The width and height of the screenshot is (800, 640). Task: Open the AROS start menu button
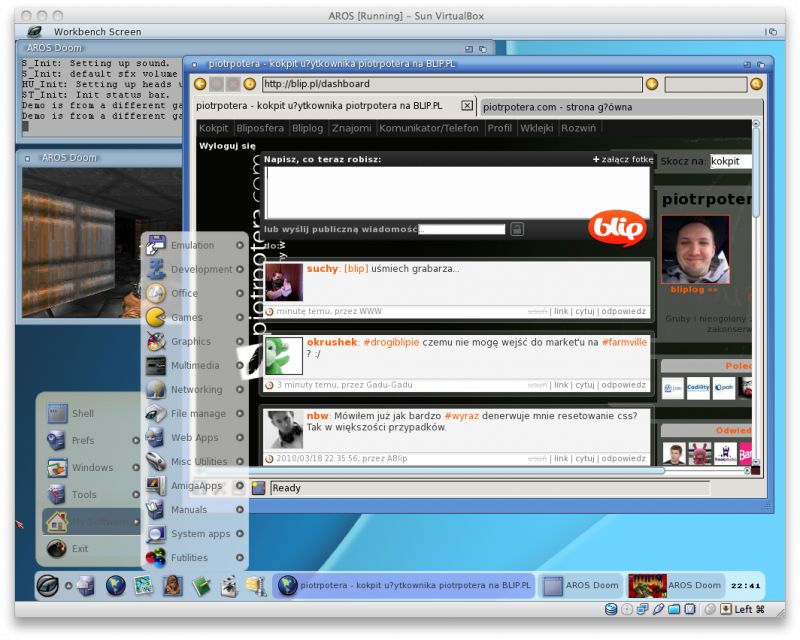(x=47, y=585)
